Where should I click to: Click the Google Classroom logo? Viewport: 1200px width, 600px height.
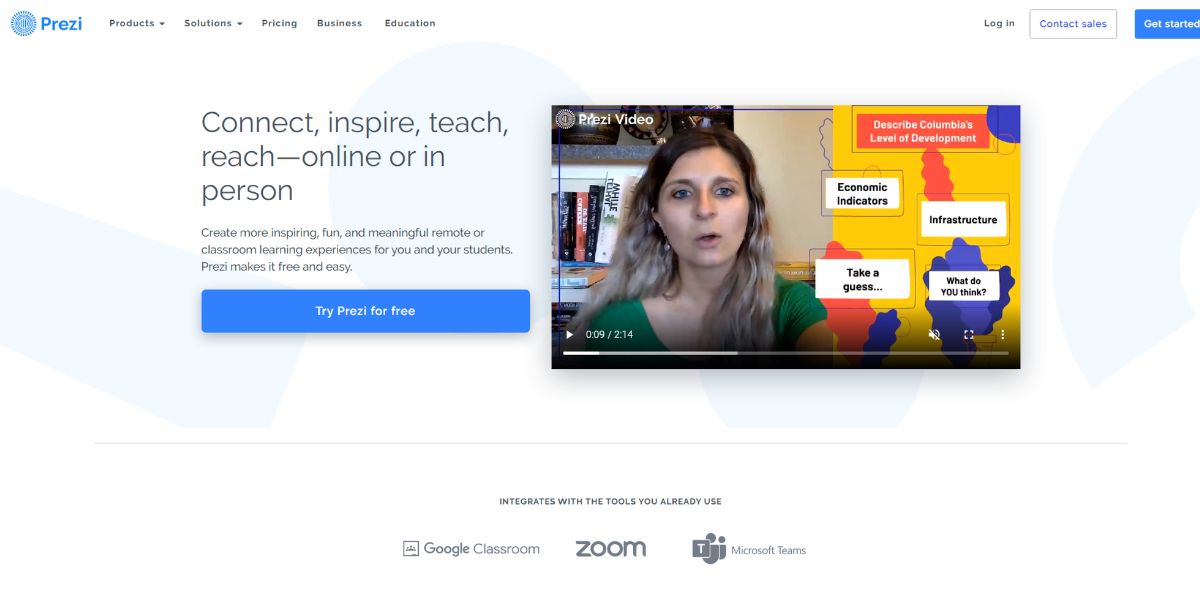[x=471, y=549]
